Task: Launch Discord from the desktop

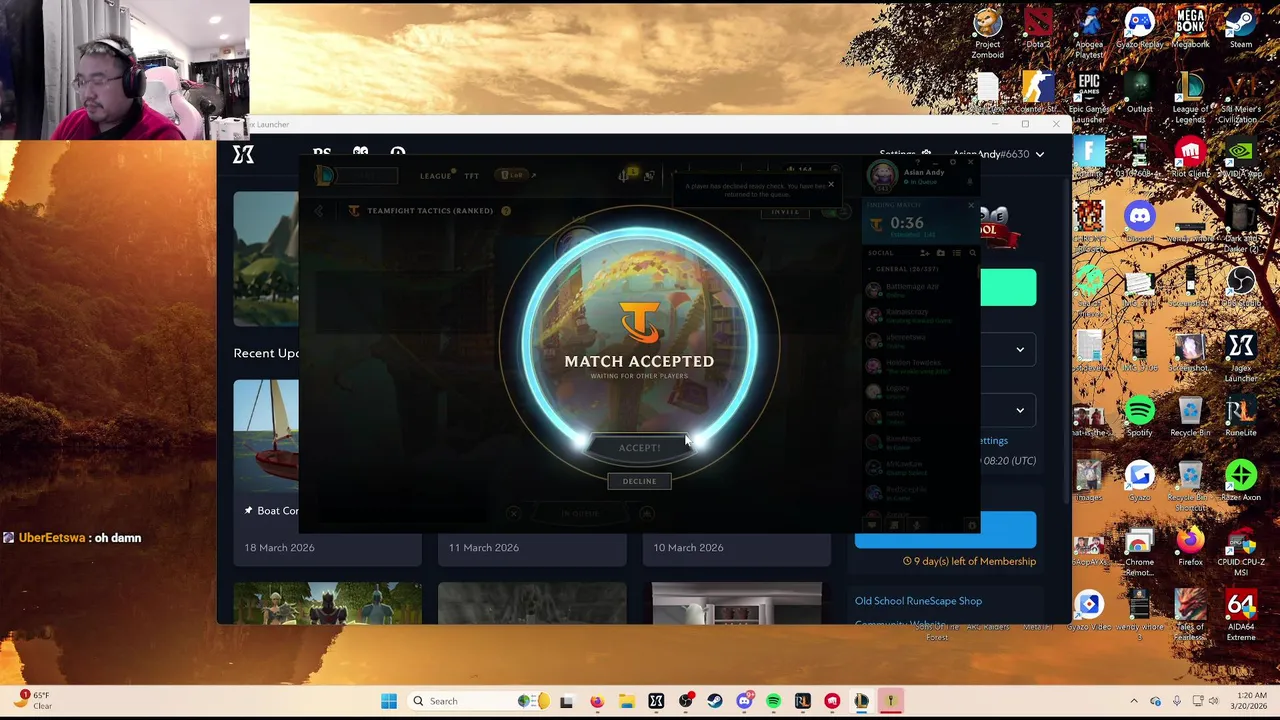Action: click(x=1139, y=222)
